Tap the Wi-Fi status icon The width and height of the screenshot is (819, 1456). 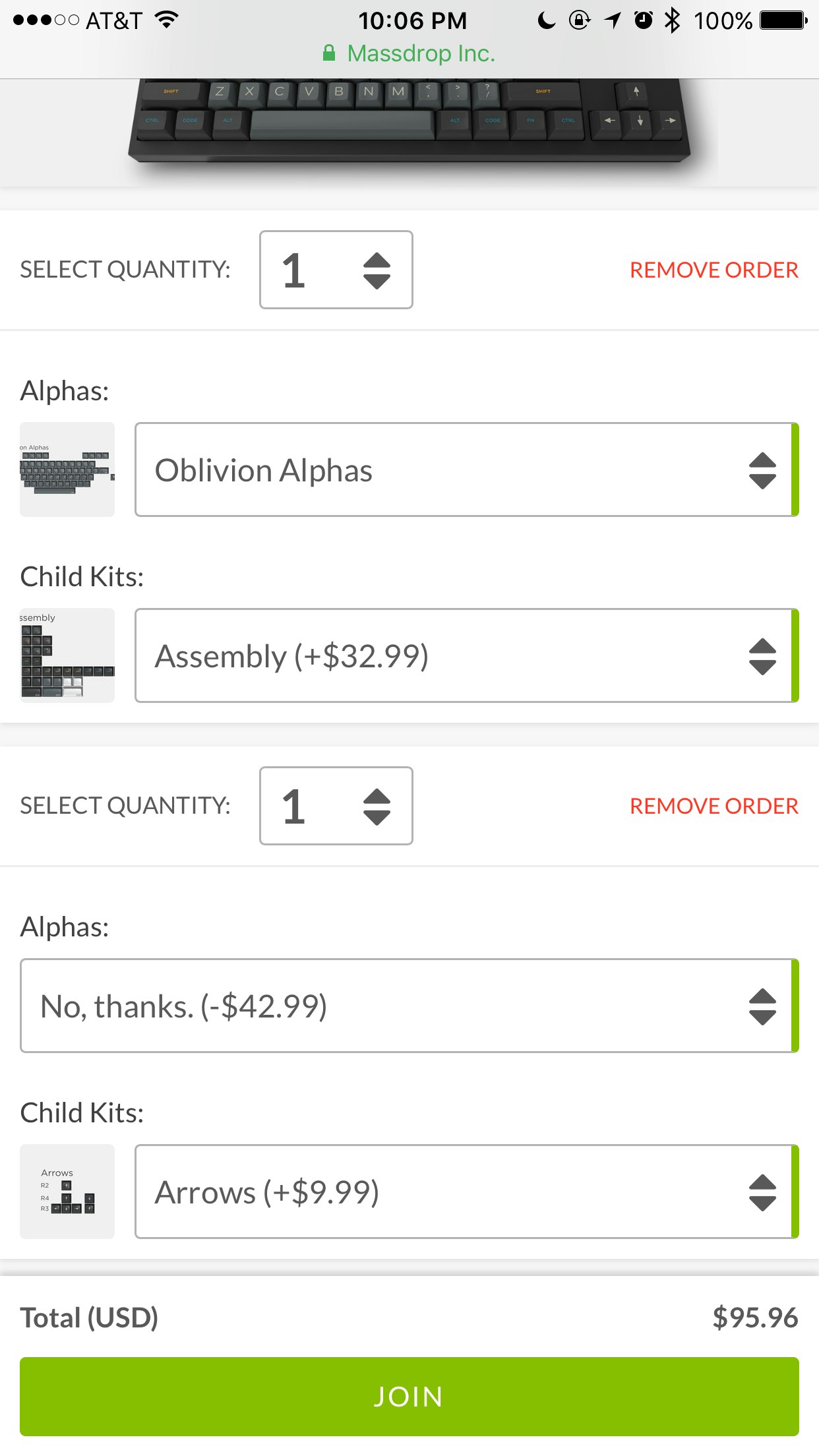pyautogui.click(x=167, y=20)
